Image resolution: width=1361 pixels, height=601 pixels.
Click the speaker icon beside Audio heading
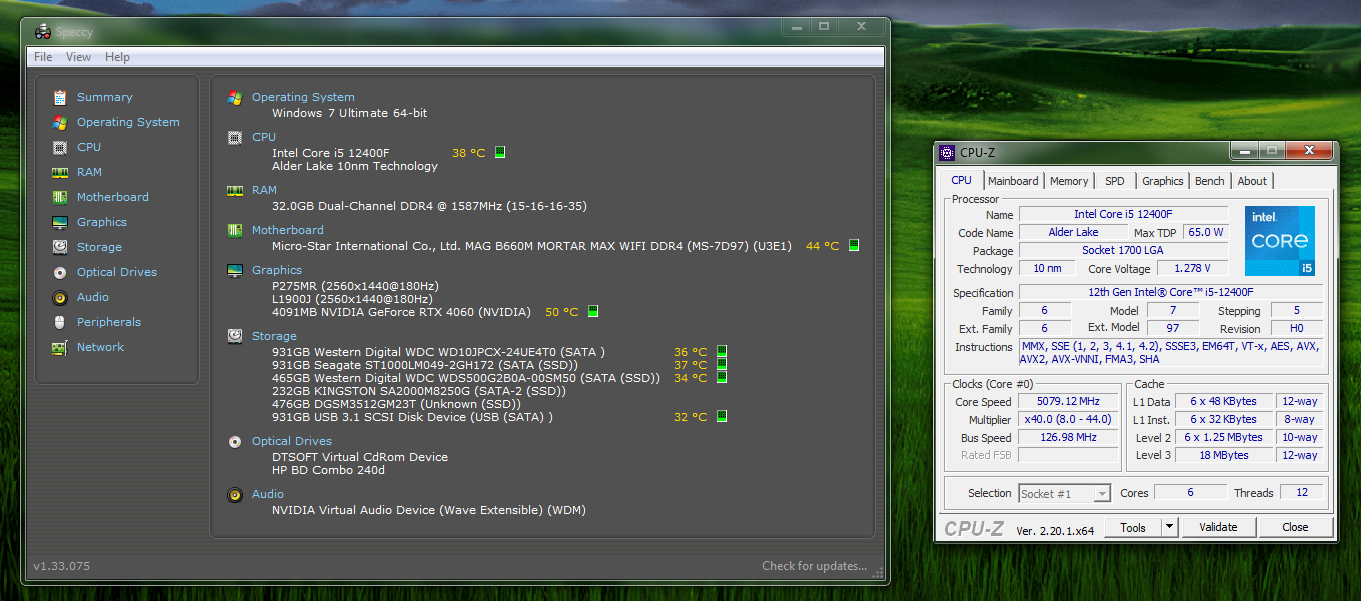235,494
